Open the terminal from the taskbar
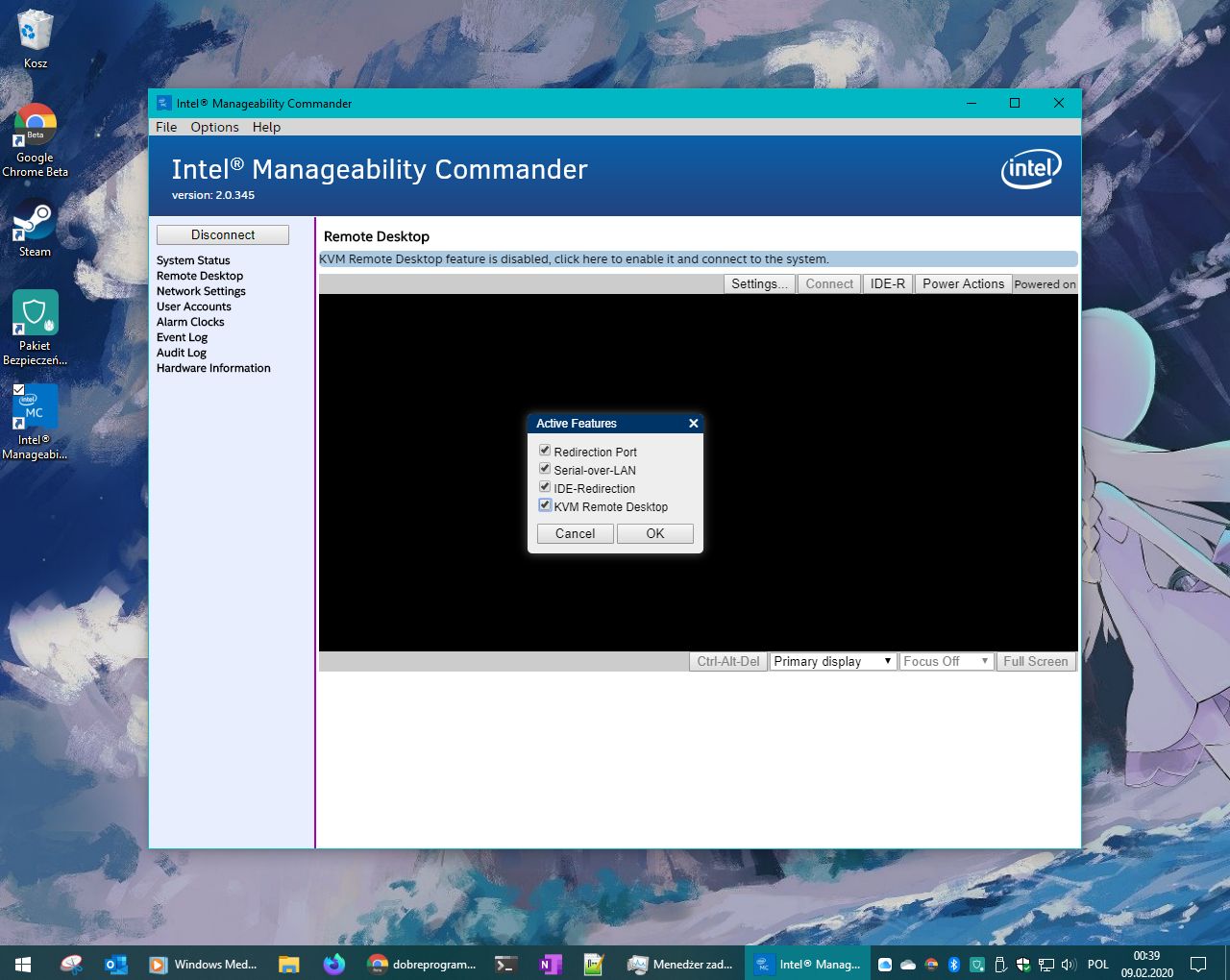The height and width of the screenshot is (980, 1230). pos(505,964)
